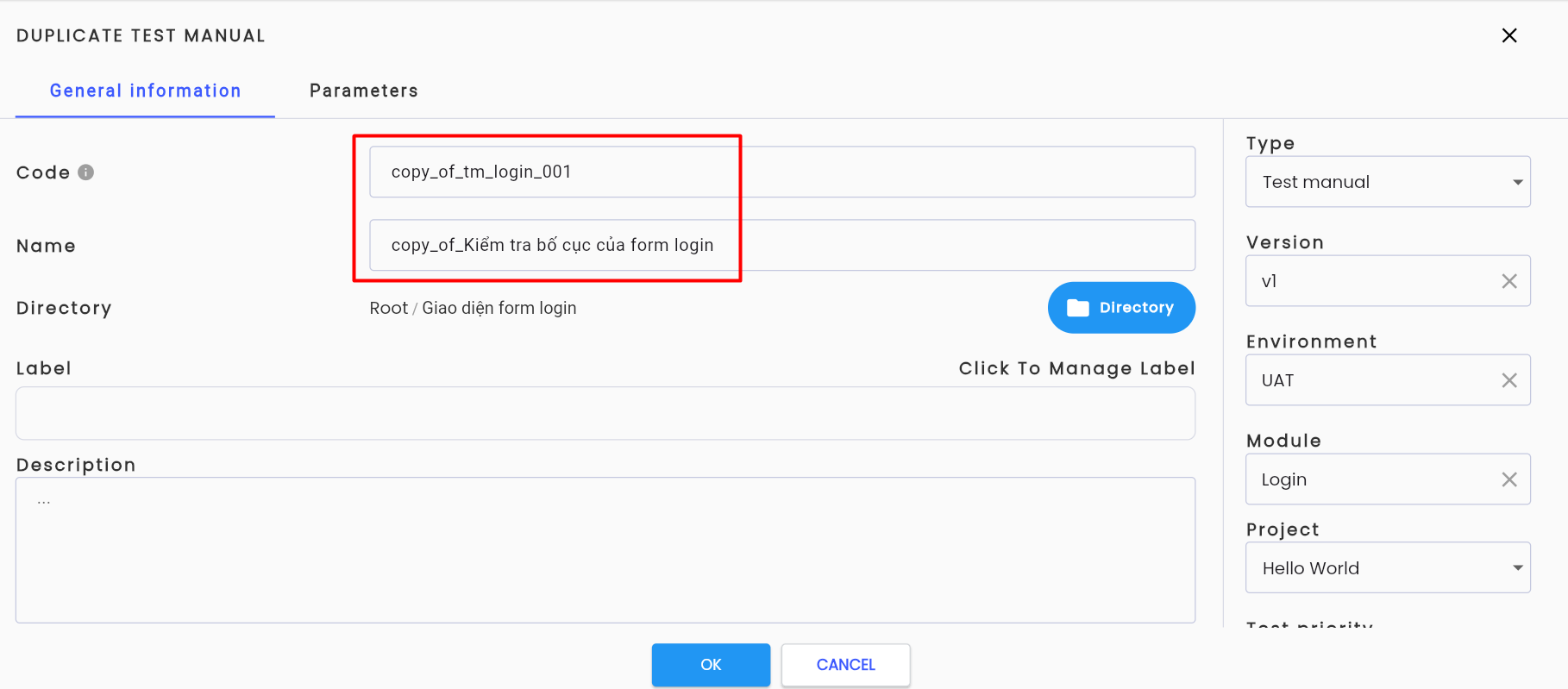
Task: Focus the Name input field
Action: click(x=782, y=245)
